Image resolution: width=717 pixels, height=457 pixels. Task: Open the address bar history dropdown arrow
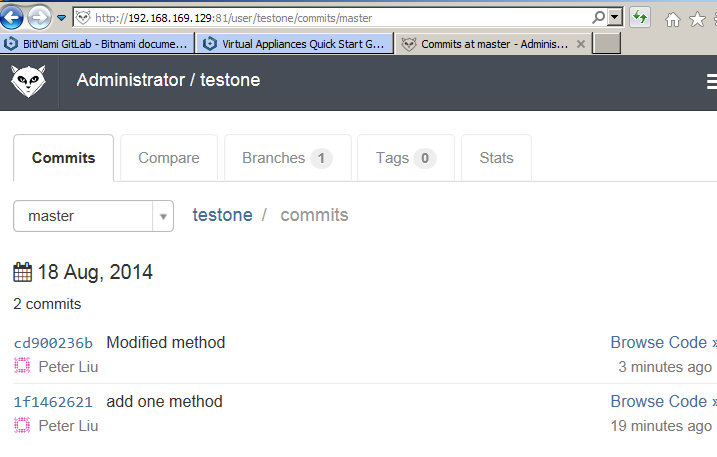click(x=615, y=17)
